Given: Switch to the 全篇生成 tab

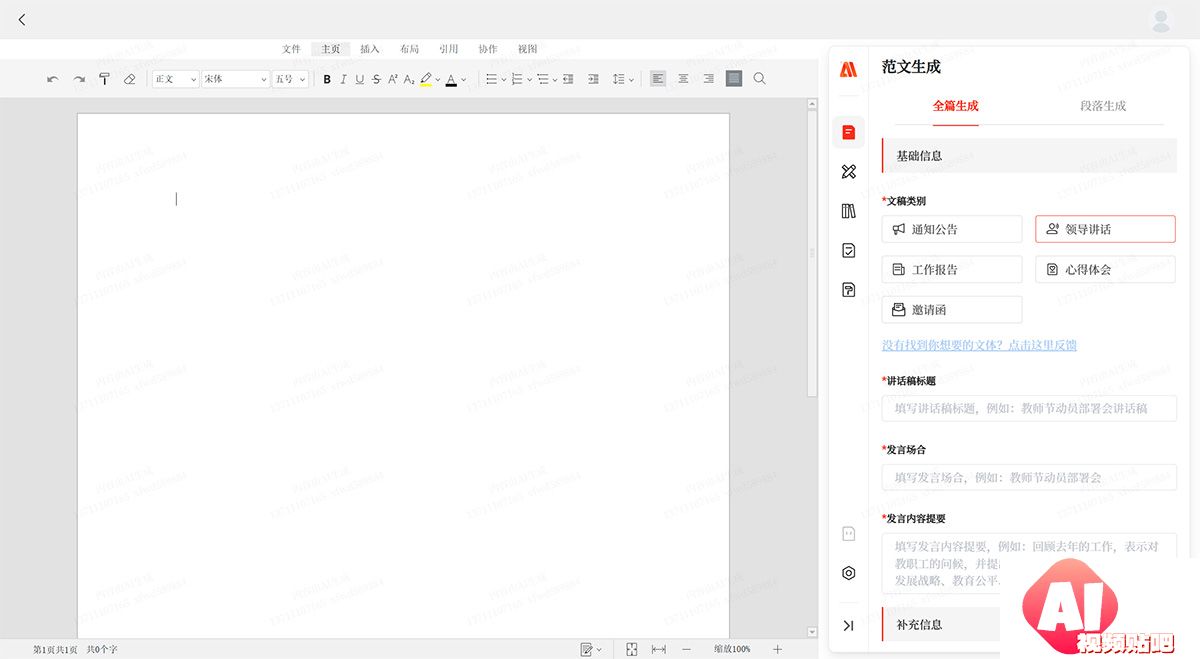Looking at the screenshot, I should [x=955, y=105].
